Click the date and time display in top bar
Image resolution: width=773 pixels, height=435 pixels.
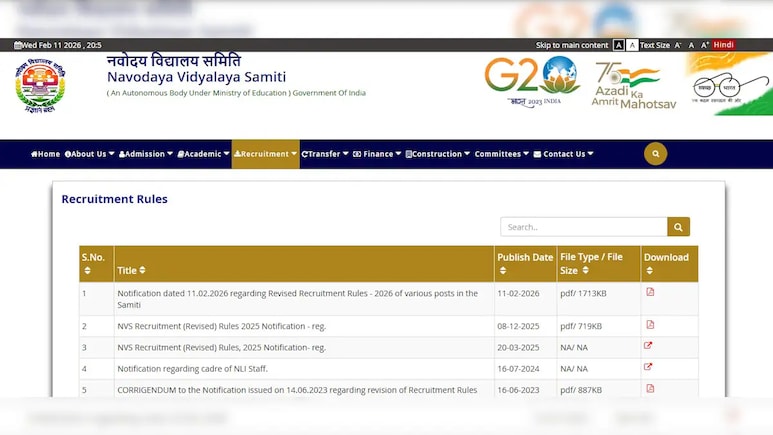[x=58, y=45]
